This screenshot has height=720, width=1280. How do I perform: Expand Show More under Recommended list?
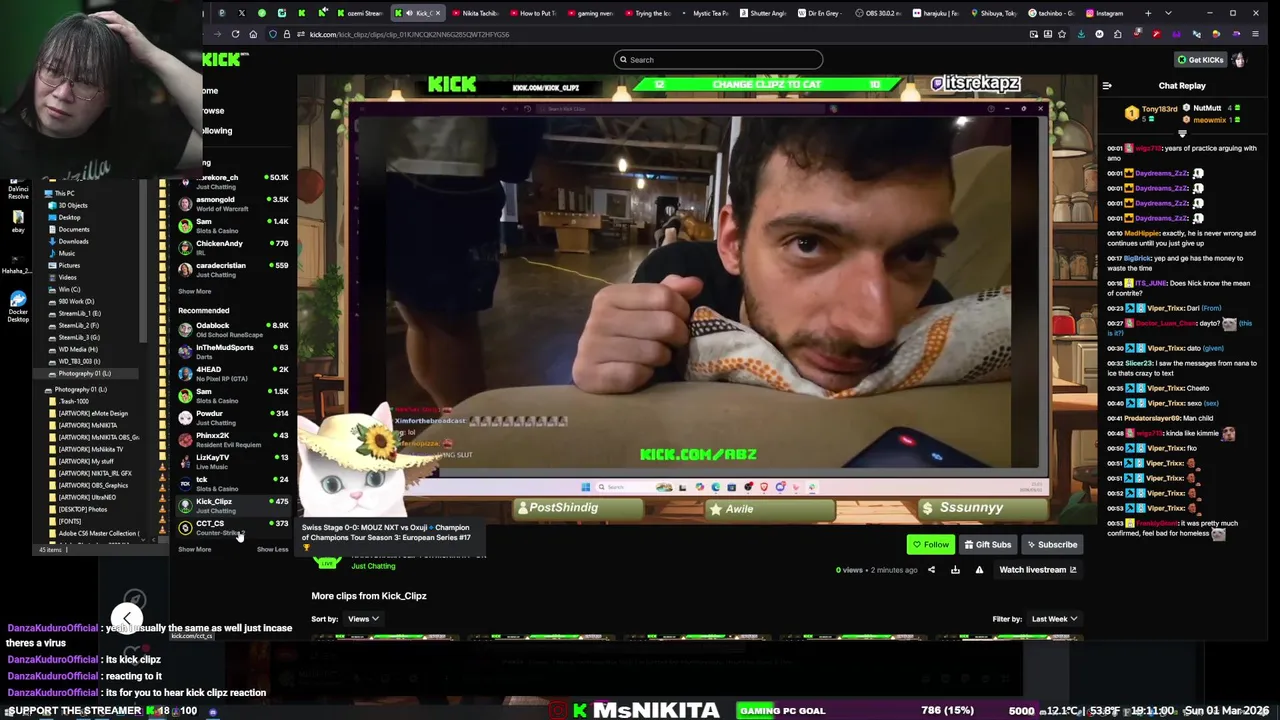click(x=195, y=549)
